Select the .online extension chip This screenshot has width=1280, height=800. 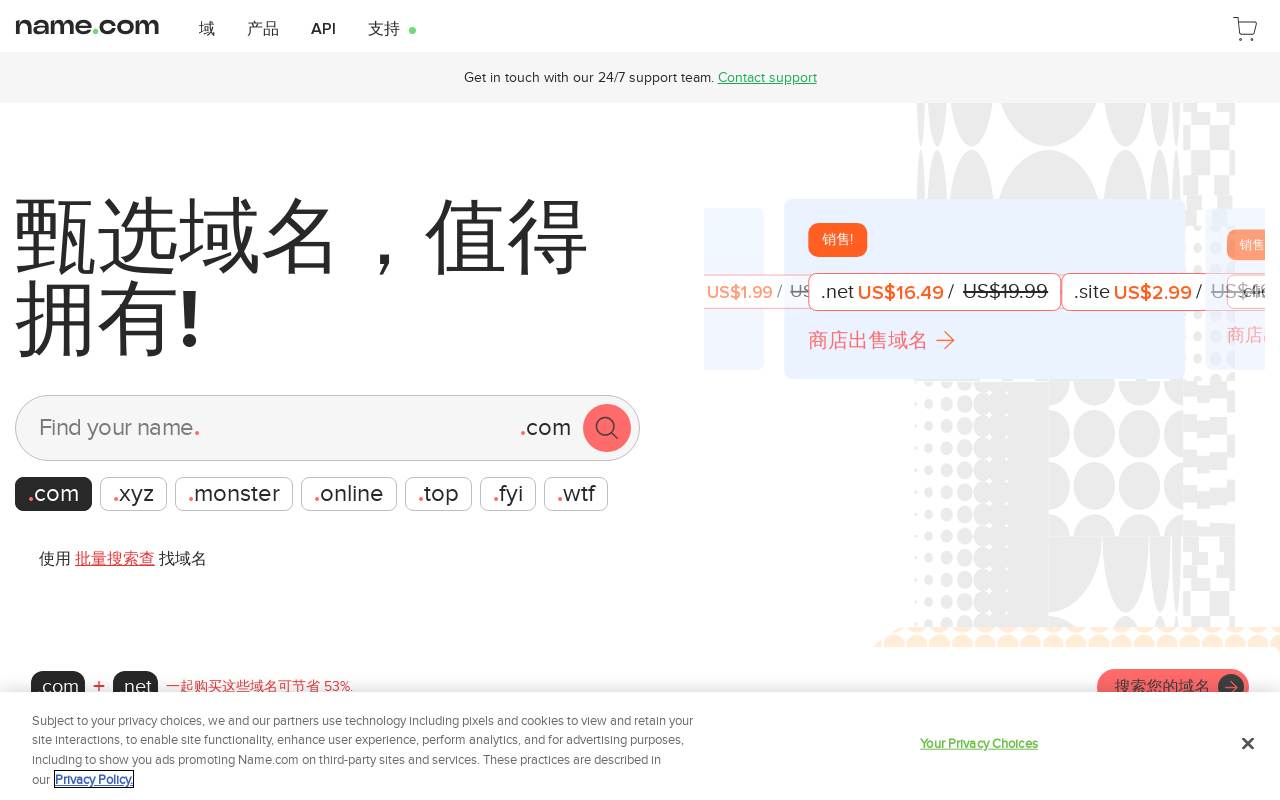tap(349, 494)
